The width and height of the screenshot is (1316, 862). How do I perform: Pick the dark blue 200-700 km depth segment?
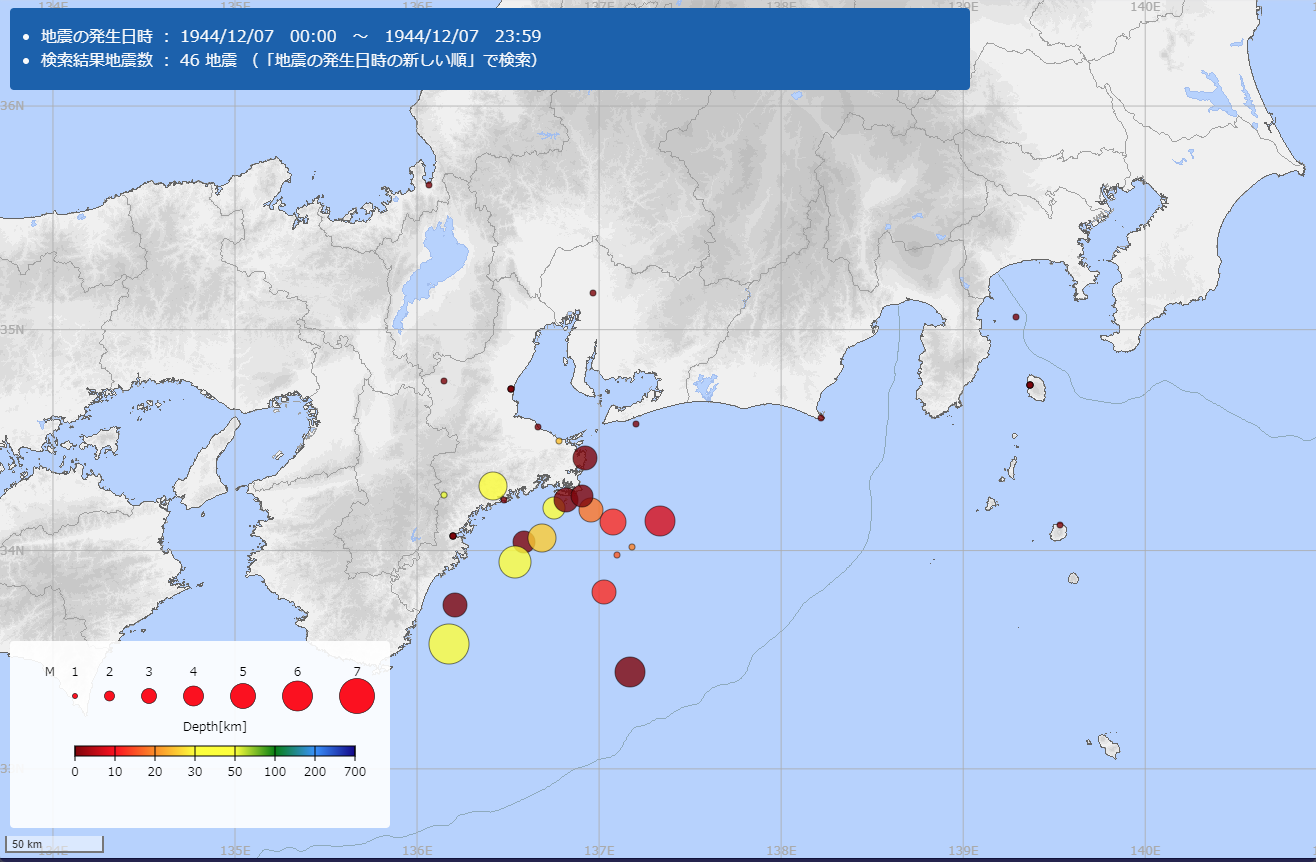click(335, 751)
